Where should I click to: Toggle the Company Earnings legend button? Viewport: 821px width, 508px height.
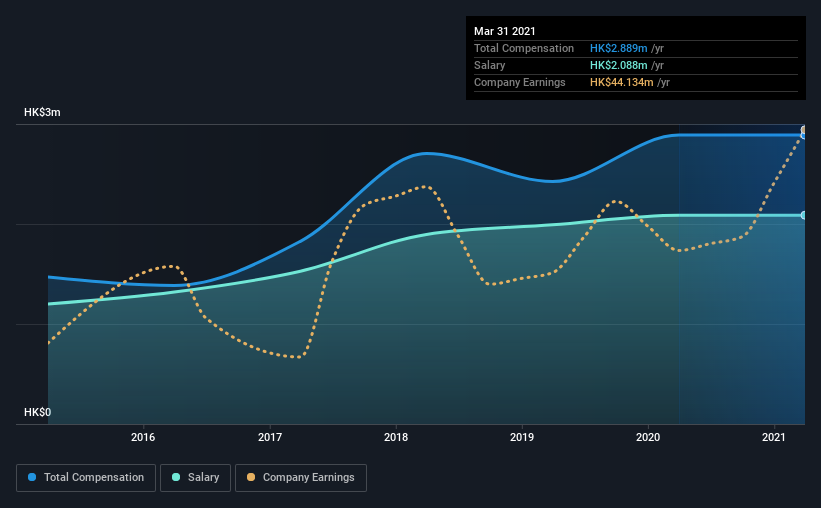(301, 478)
